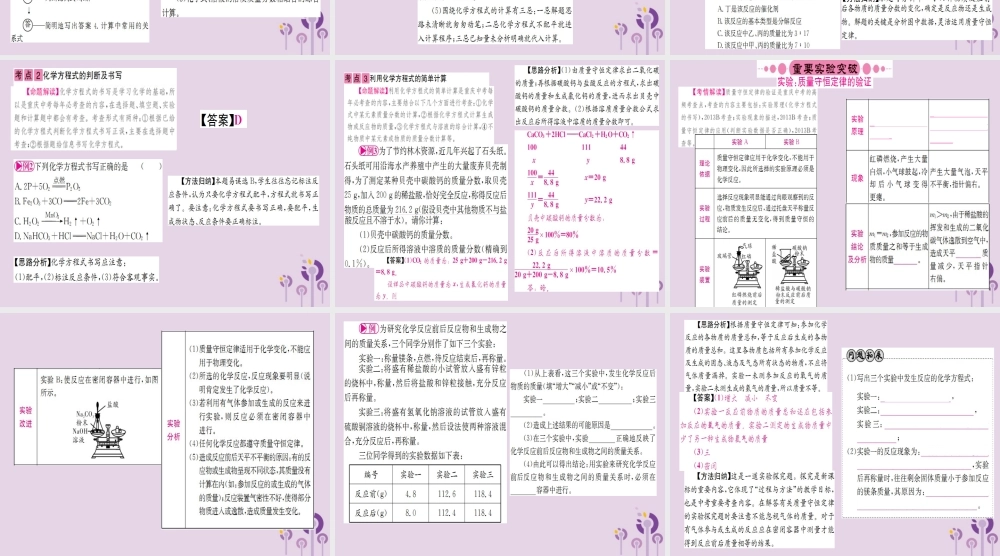Image resolution: width=1000 pixels, height=556 pixels.
Task: Click the 反应前(g) row header cell
Action: click(371, 494)
